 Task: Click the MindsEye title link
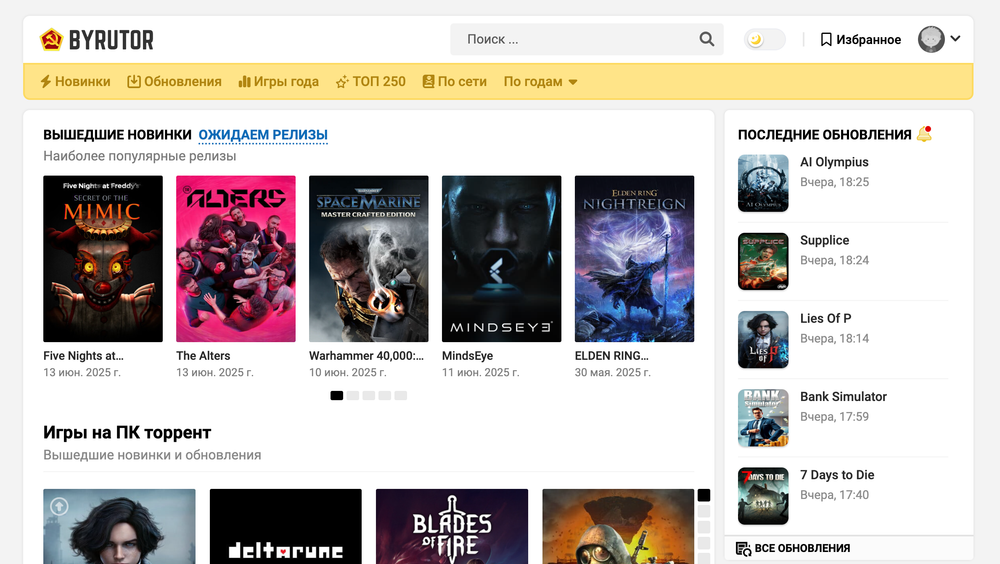pos(467,356)
